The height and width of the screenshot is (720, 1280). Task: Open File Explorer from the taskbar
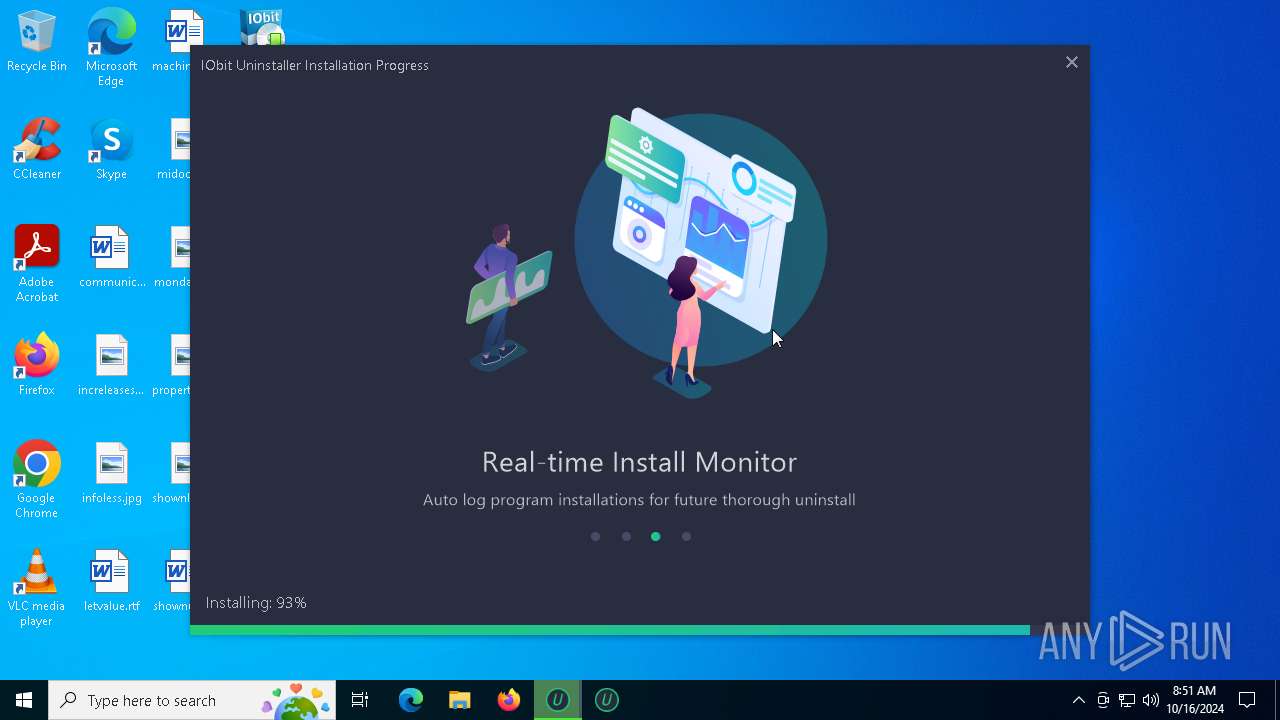[x=460, y=700]
